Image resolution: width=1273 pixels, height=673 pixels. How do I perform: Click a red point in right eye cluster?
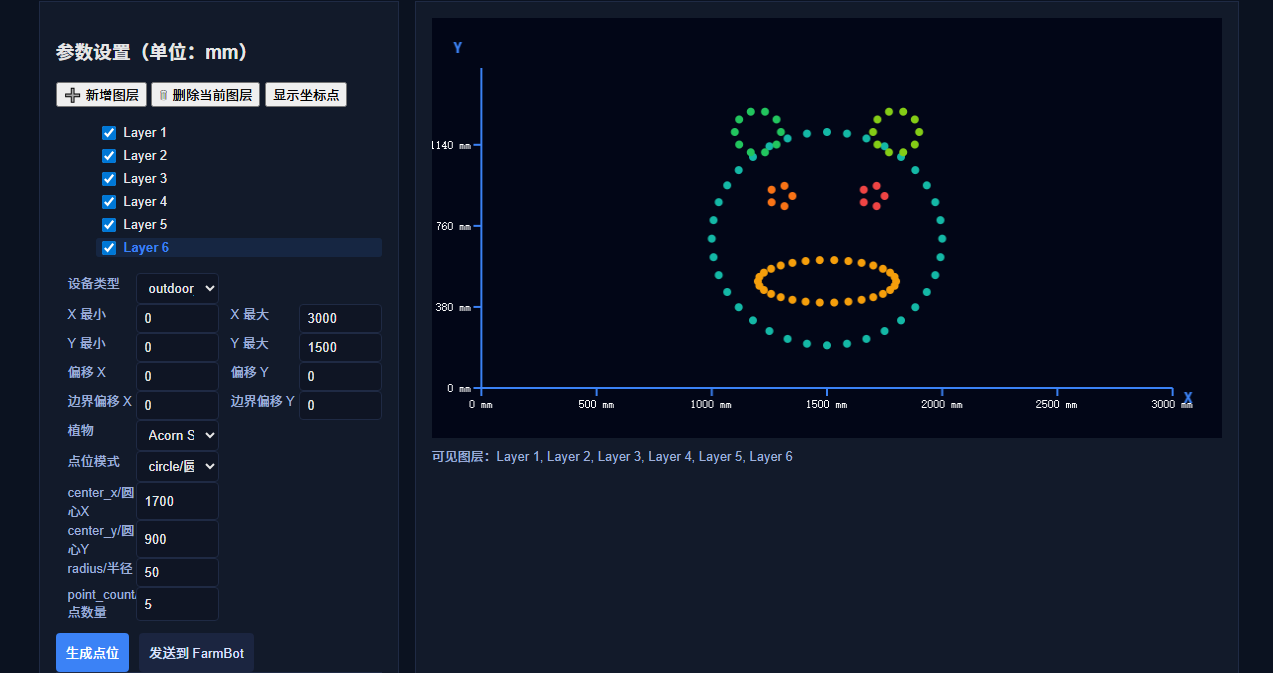(876, 186)
